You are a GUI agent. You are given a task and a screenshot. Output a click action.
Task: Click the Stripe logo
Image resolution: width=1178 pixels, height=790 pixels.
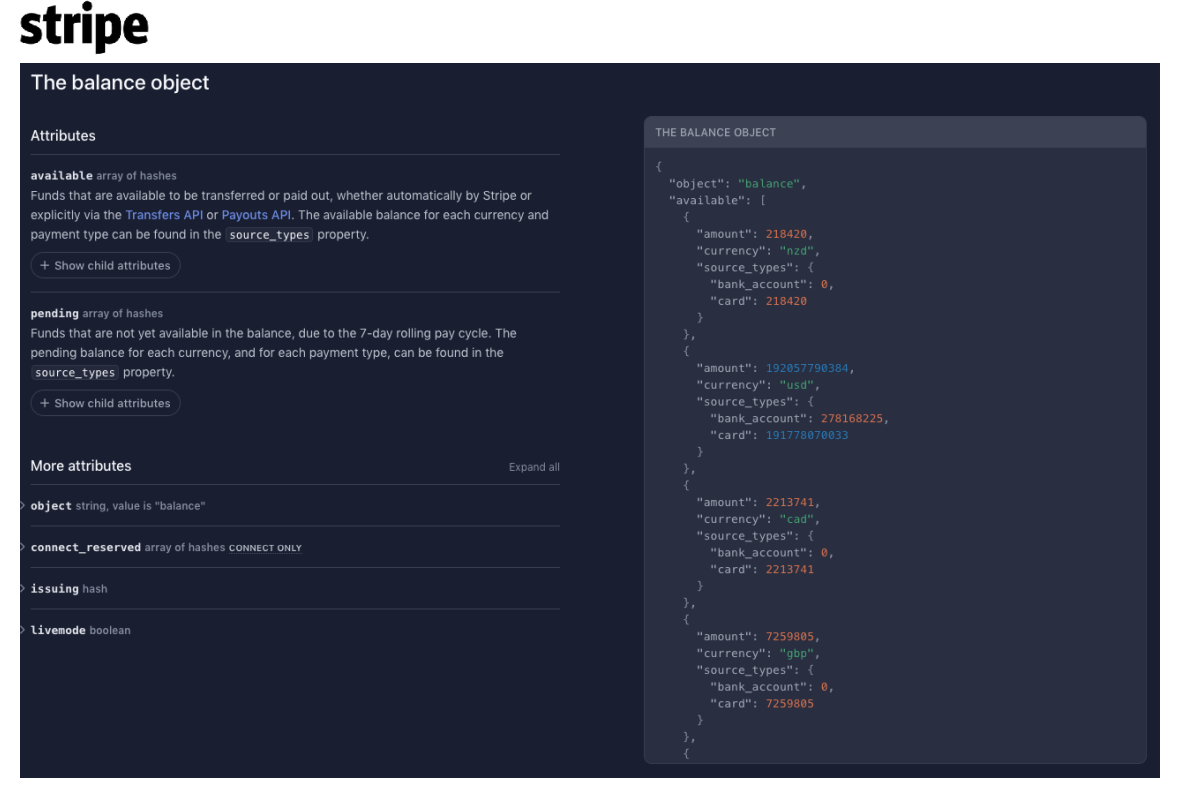click(x=84, y=27)
